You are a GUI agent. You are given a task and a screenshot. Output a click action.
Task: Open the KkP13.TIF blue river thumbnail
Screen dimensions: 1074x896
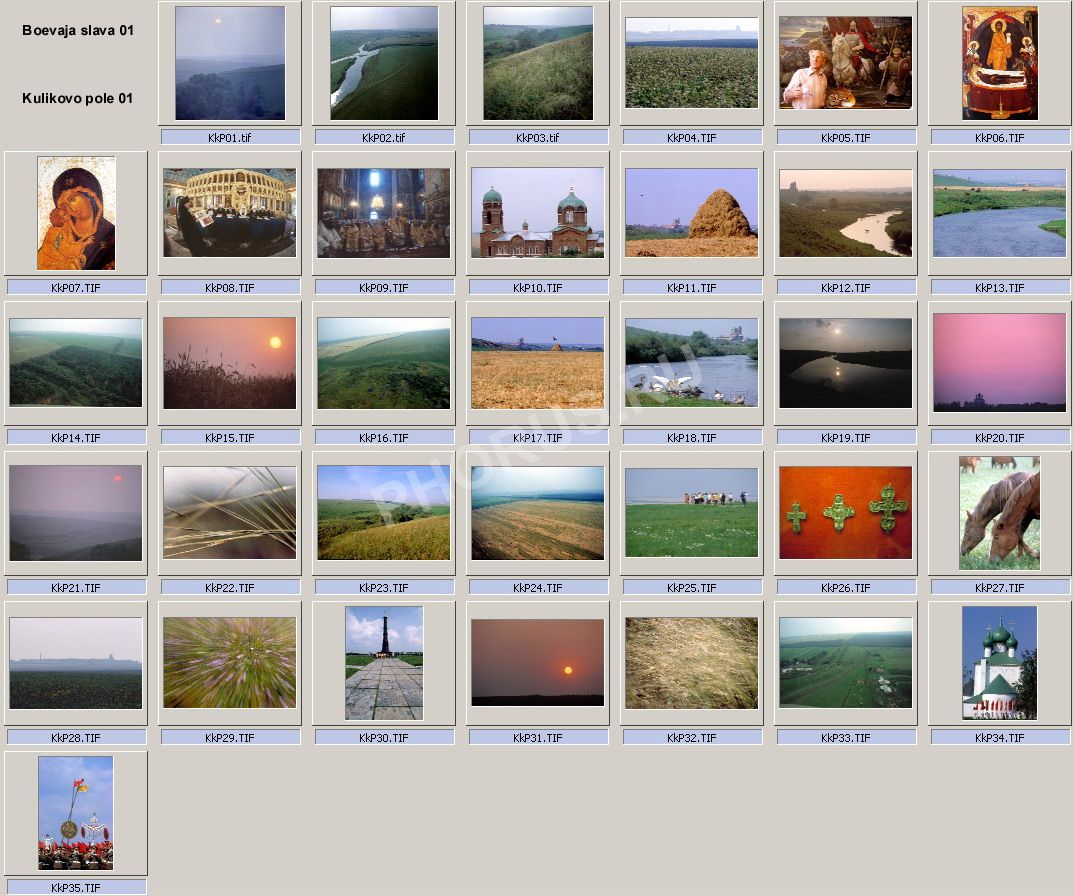tap(1000, 213)
